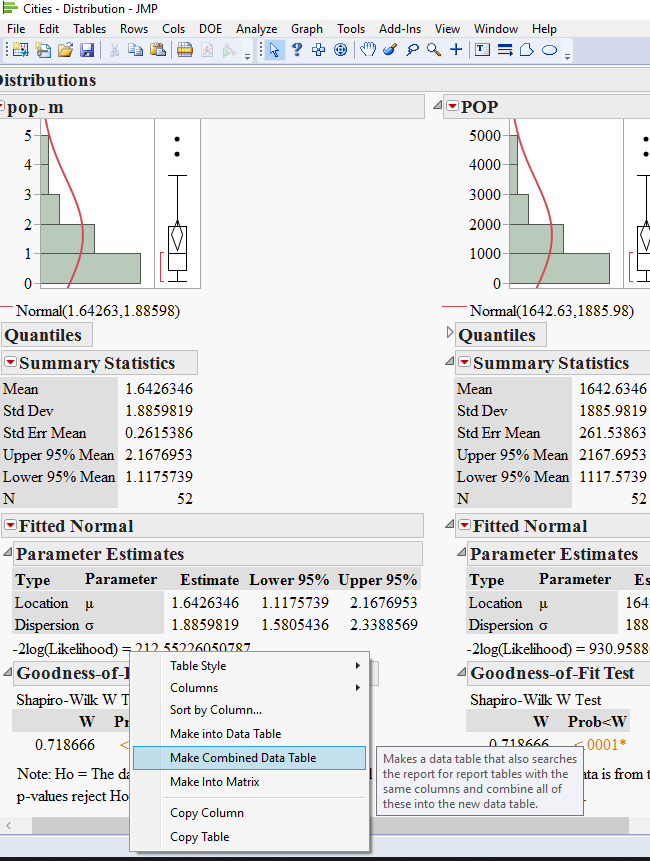Image resolution: width=650 pixels, height=861 pixels.
Task: Click the Copy toolbar icon
Action: [x=136, y=50]
